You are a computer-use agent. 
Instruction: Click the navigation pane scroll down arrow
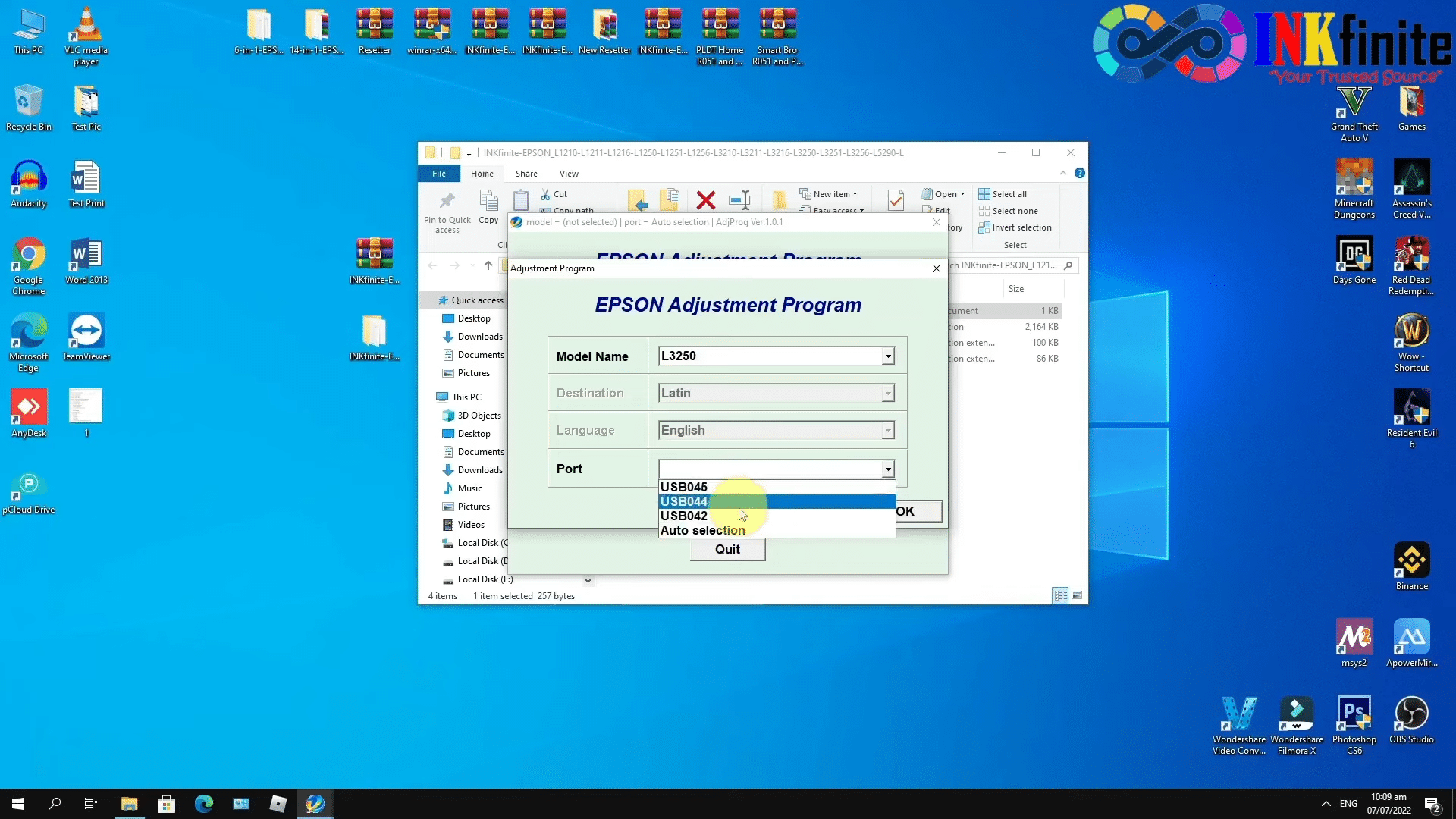588,581
